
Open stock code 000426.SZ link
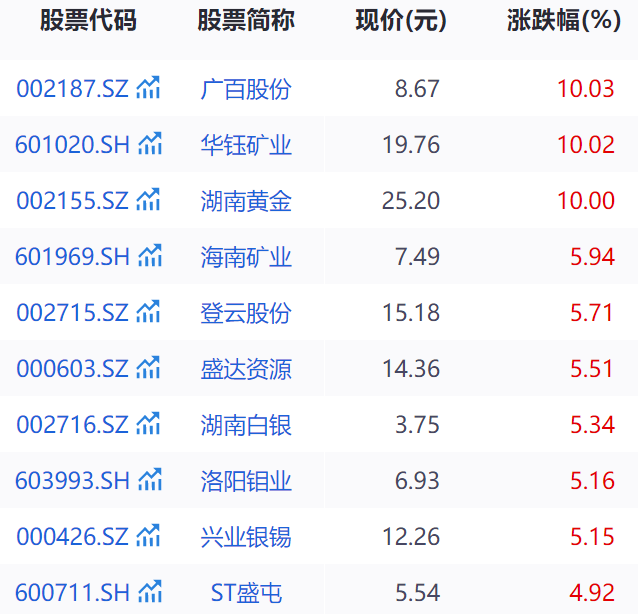72,536
